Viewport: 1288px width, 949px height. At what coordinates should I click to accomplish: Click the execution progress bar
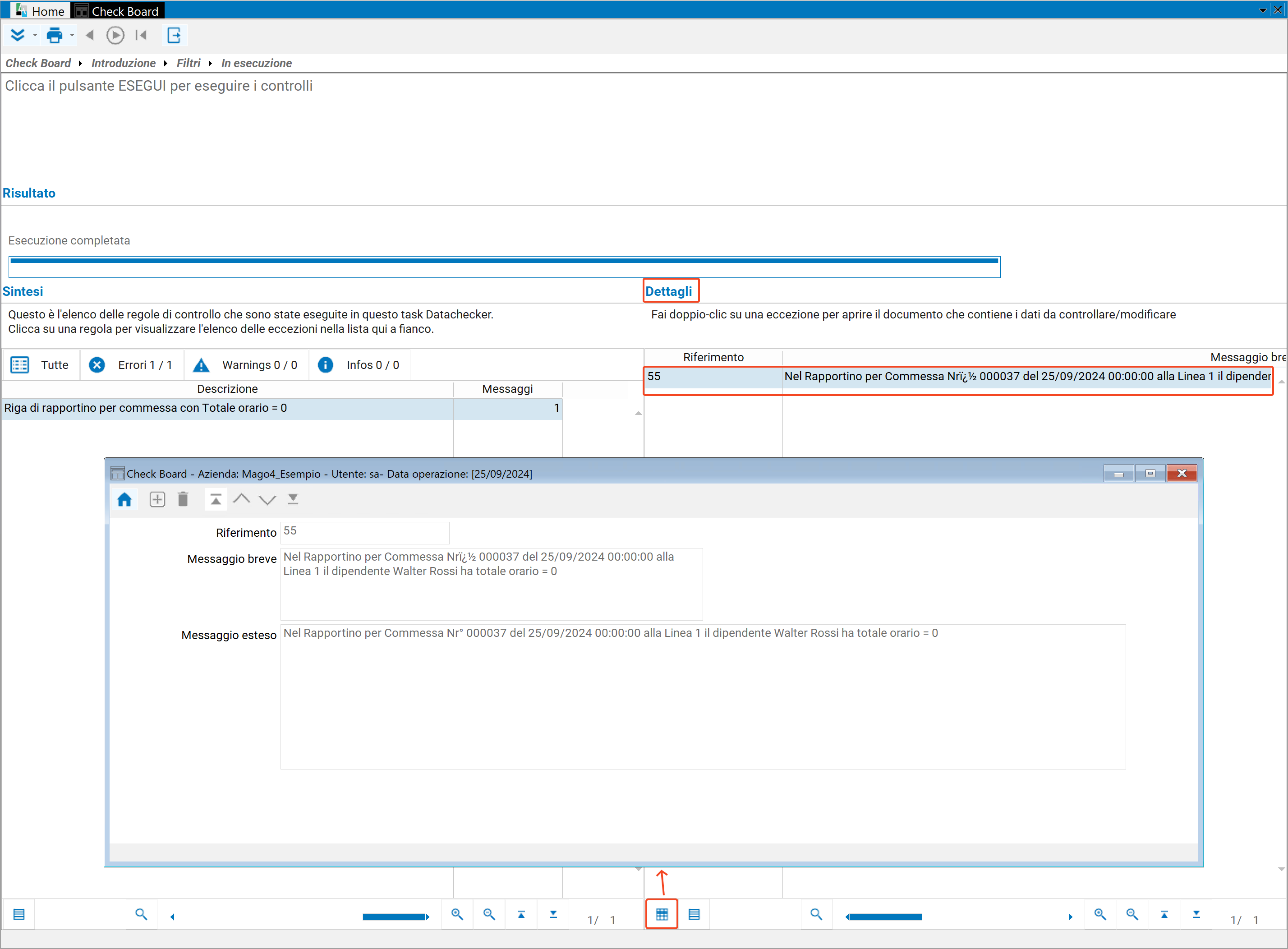pyautogui.click(x=504, y=267)
